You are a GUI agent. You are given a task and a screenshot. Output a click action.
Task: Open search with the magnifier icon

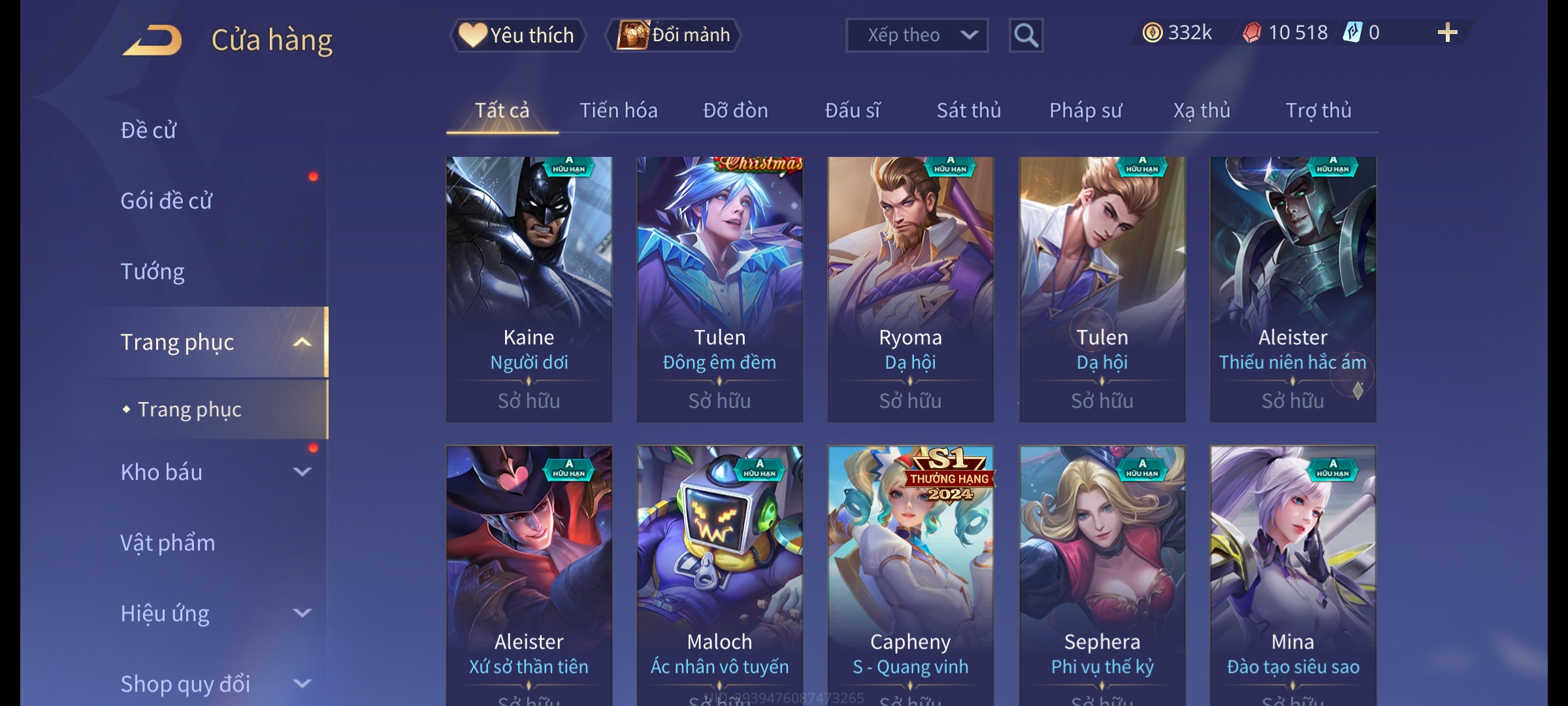coord(1026,35)
